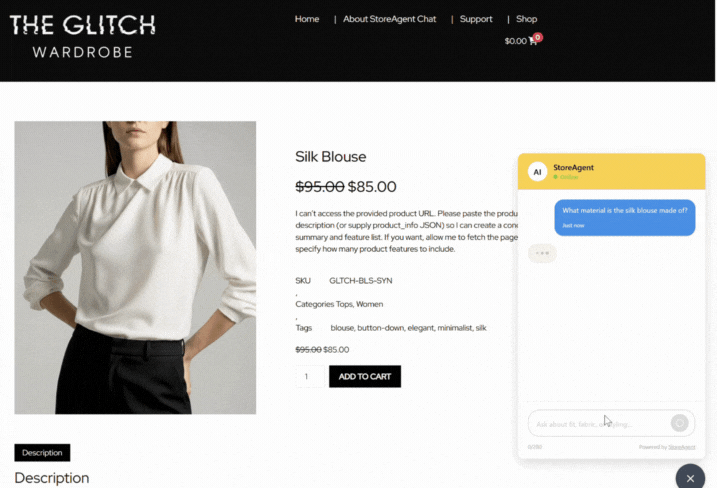The height and width of the screenshot is (488, 717).
Task: Close the chat widget with X button
Action: click(690, 478)
